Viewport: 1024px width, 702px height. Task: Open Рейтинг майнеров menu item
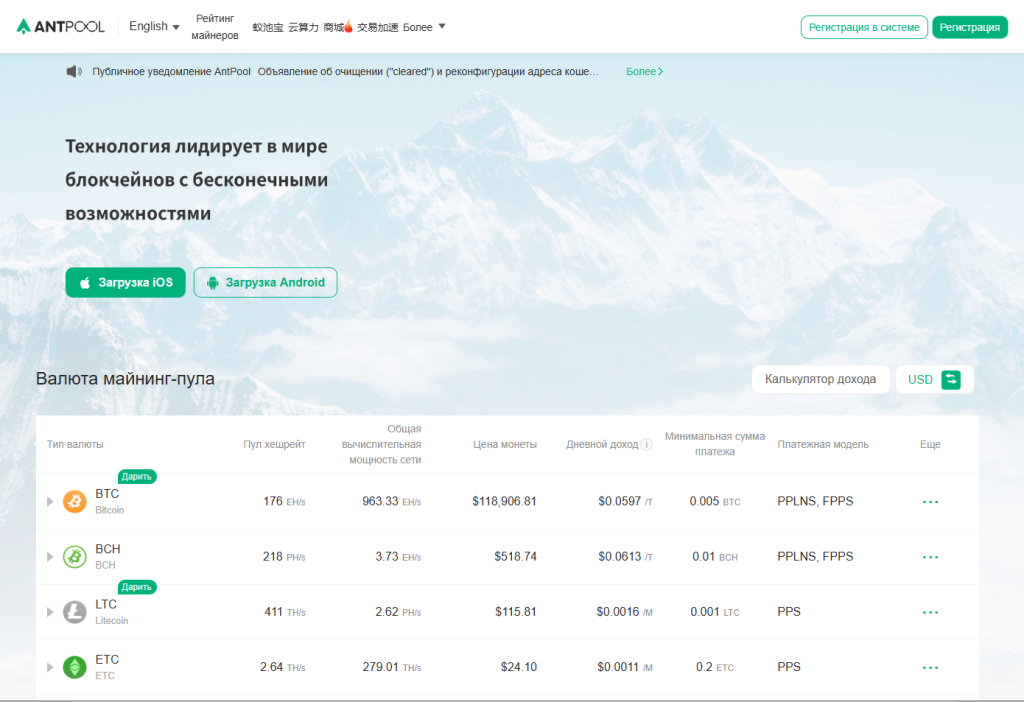215,27
